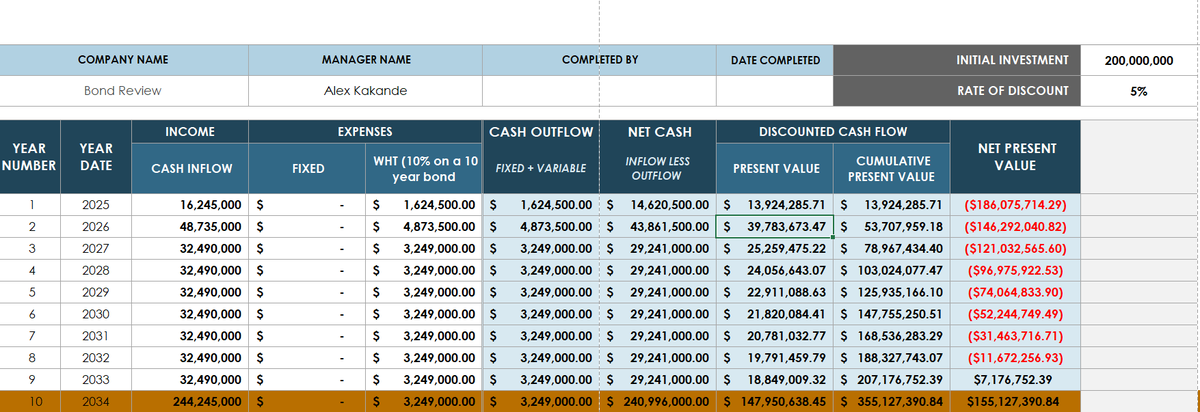
Task: Select the NET PRESENT VALUE header
Action: click(1015, 156)
